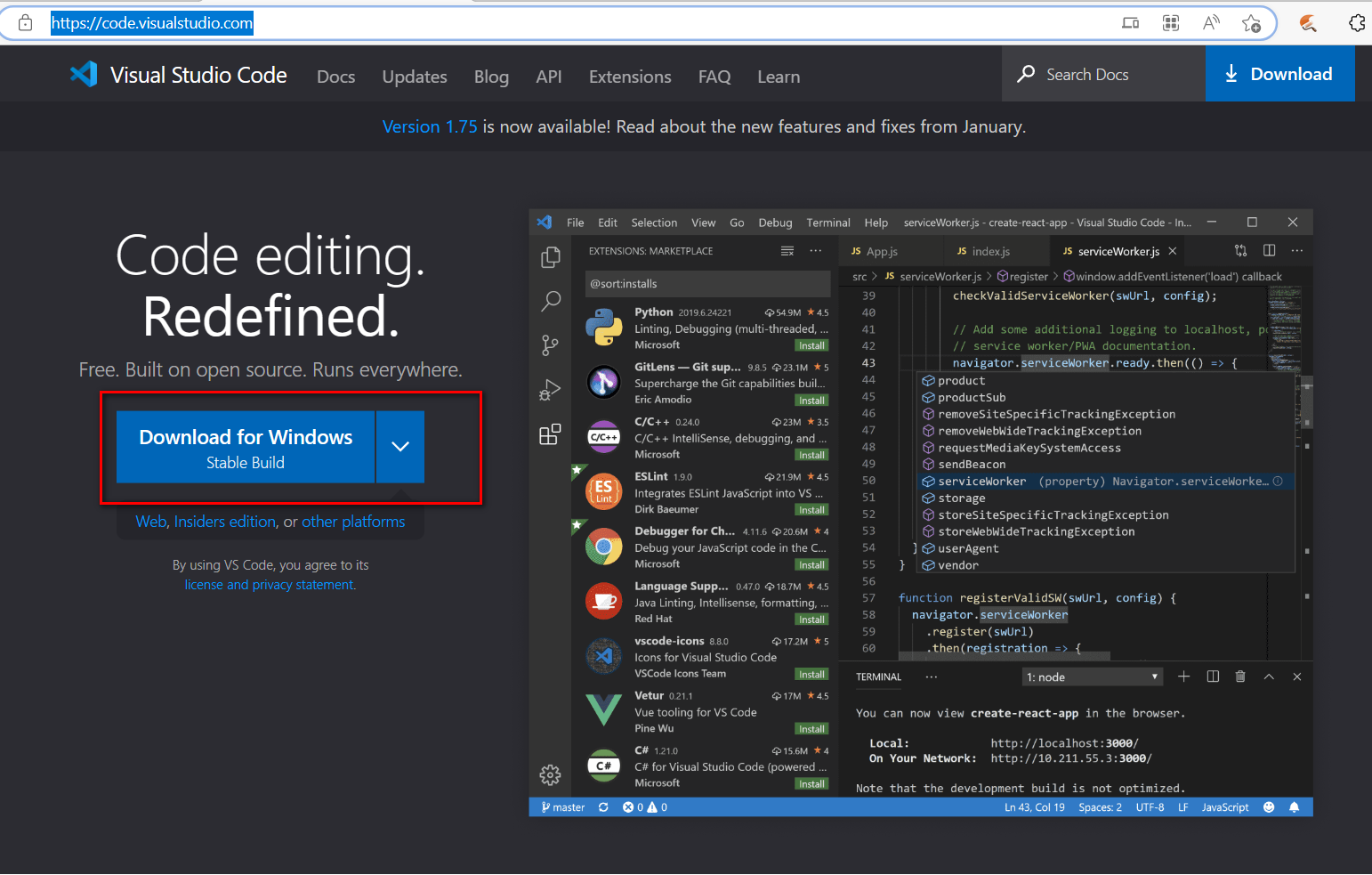Open Source Control icon in activity bar
Image resolution: width=1372 pixels, height=875 pixels.
[x=551, y=345]
